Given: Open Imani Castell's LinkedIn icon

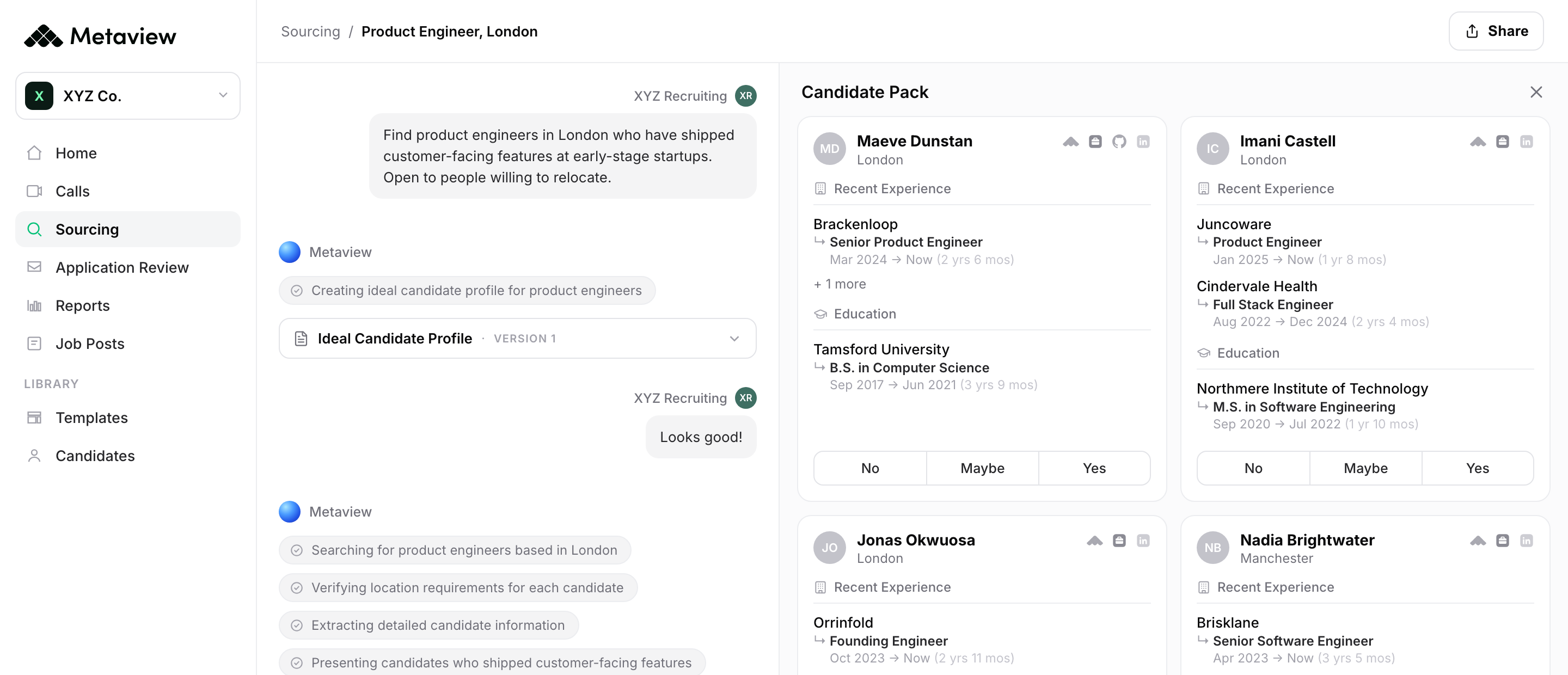Looking at the screenshot, I should tap(1526, 142).
